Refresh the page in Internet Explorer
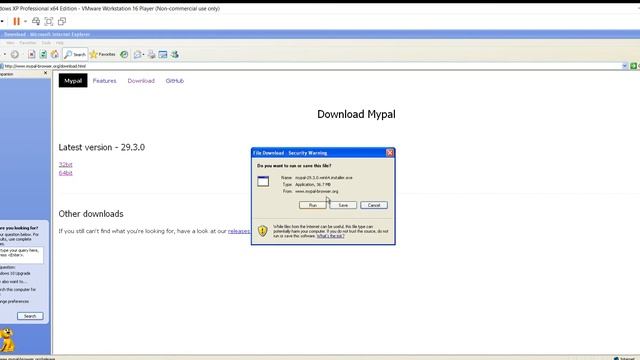The image size is (640, 360). point(43,54)
